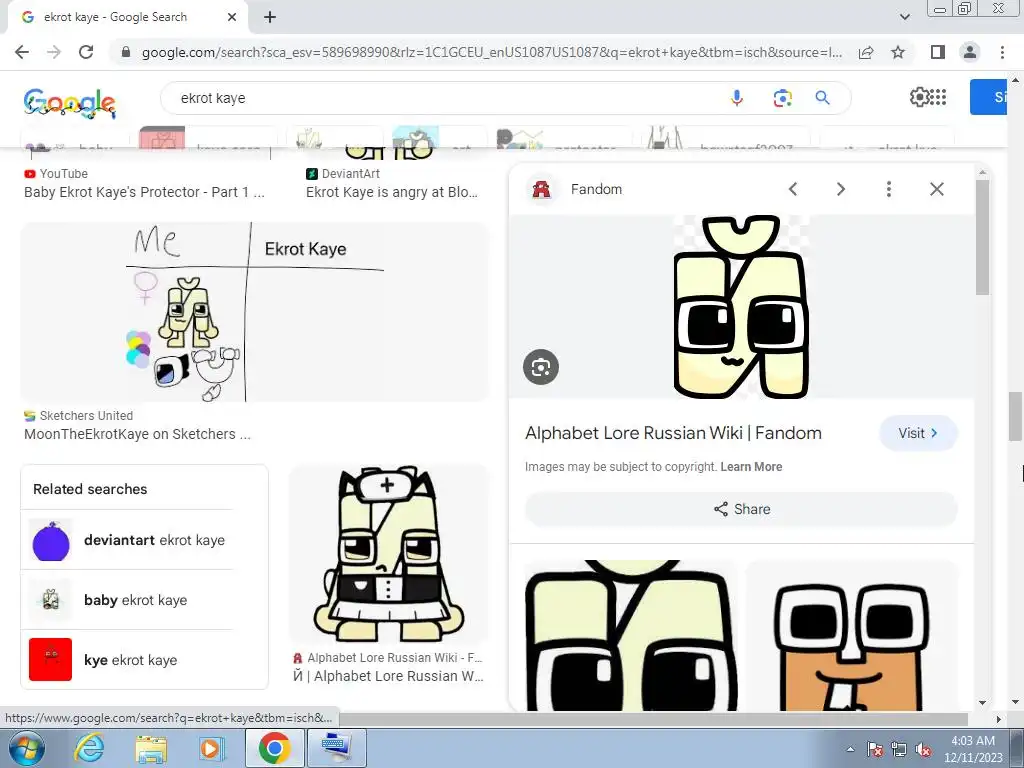Screen dimensions: 1024x768
Task: Select related search baby ekrot kaye
Action: [x=129, y=600]
